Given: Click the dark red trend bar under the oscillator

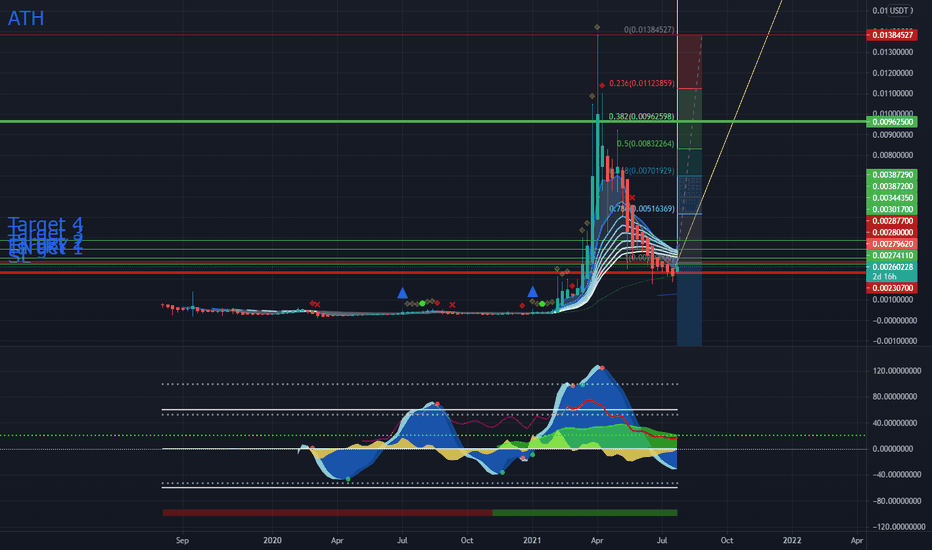Looking at the screenshot, I should click(x=328, y=513).
